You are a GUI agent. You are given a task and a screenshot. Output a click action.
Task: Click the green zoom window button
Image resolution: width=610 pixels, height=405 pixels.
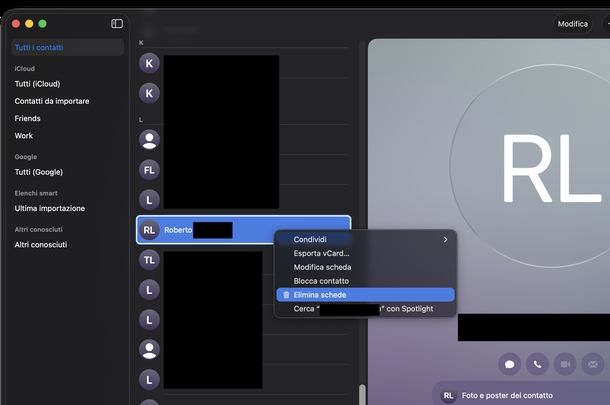click(x=42, y=24)
